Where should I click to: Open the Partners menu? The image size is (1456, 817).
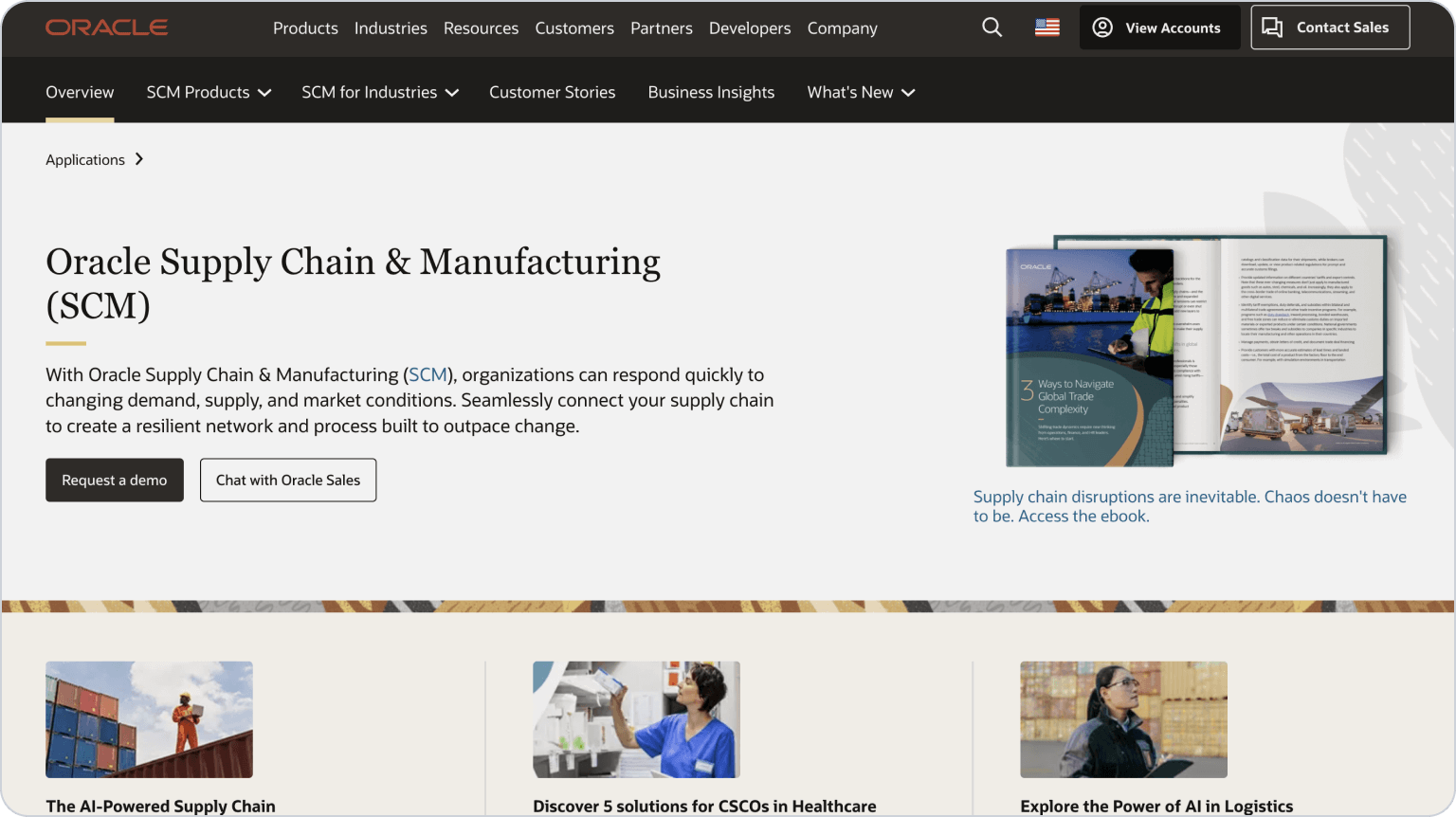[662, 28]
